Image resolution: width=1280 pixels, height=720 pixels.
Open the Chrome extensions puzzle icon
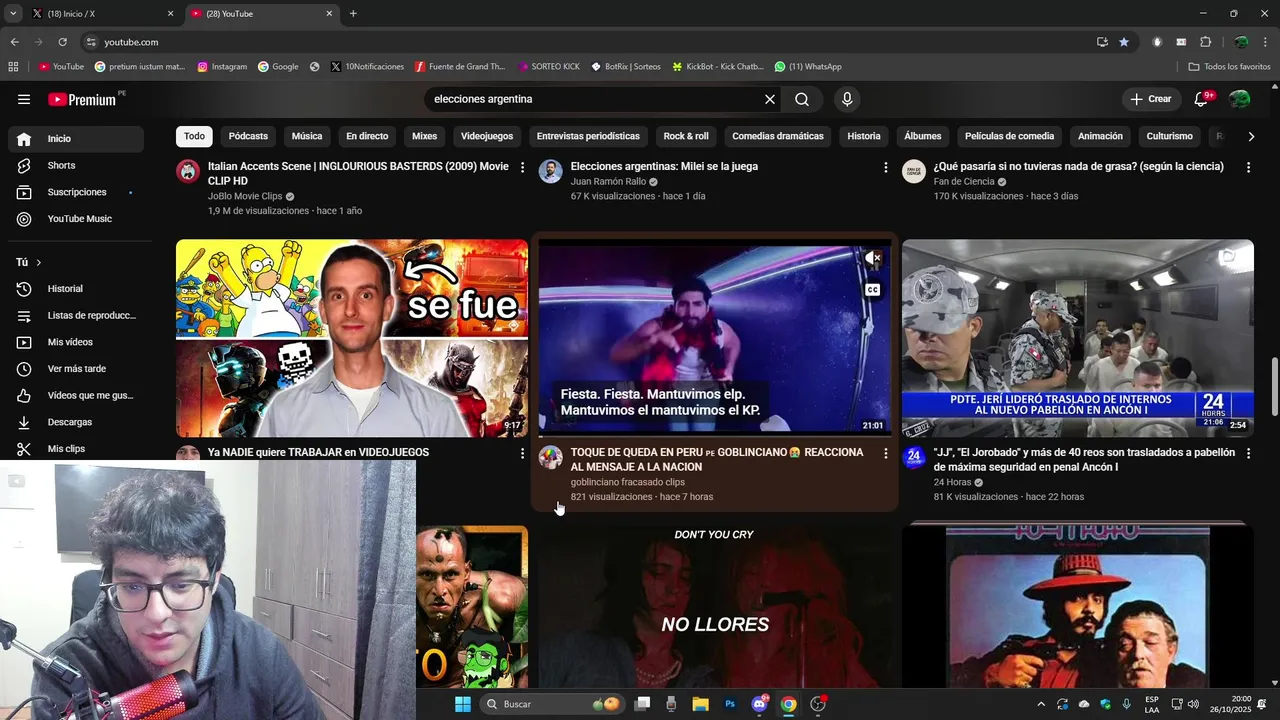click(x=1205, y=42)
